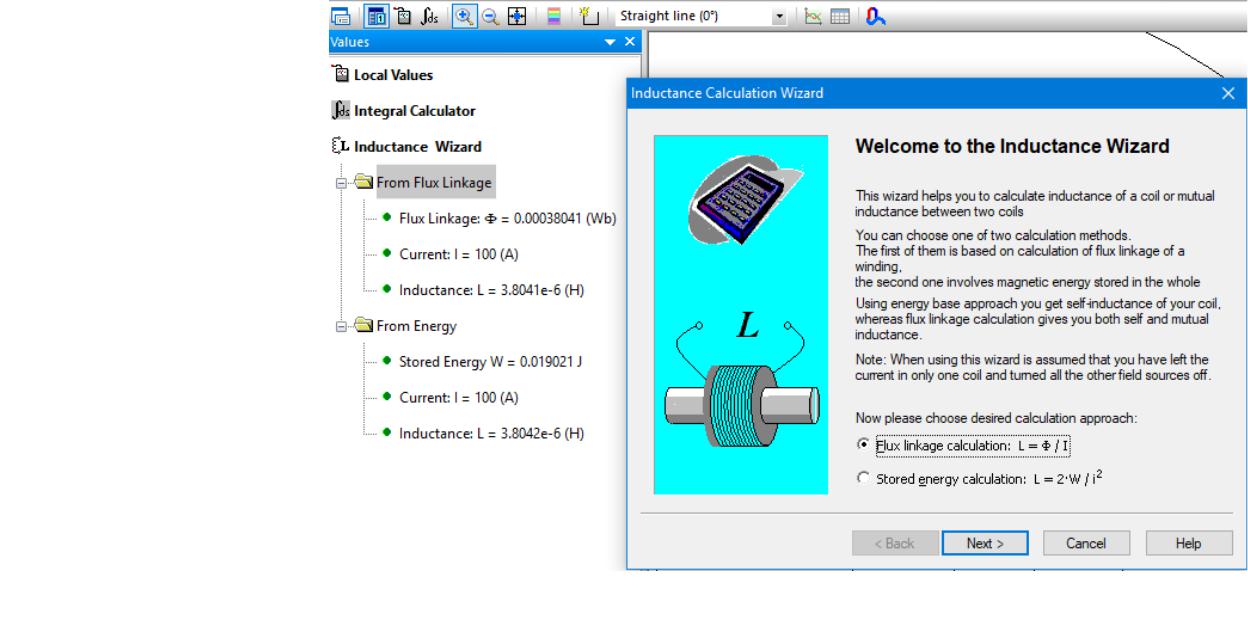Viewport: 1248px width, 640px height.
Task: Click the XY plot graph icon
Action: point(812,17)
